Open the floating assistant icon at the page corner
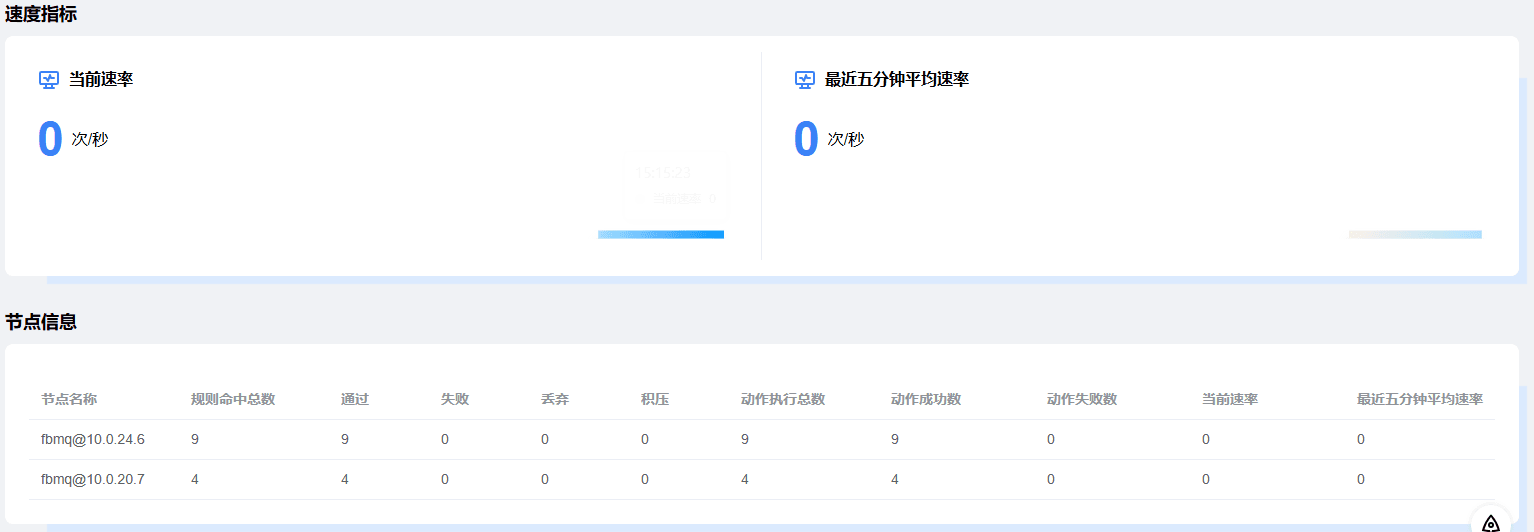Viewport: 1534px width, 532px height. [1491, 523]
